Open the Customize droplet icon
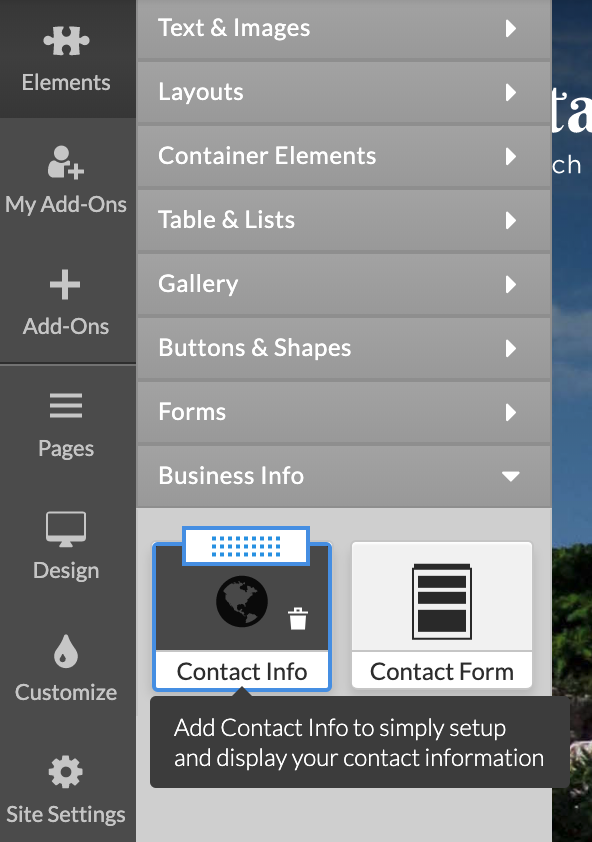592x842 pixels. (x=66, y=651)
